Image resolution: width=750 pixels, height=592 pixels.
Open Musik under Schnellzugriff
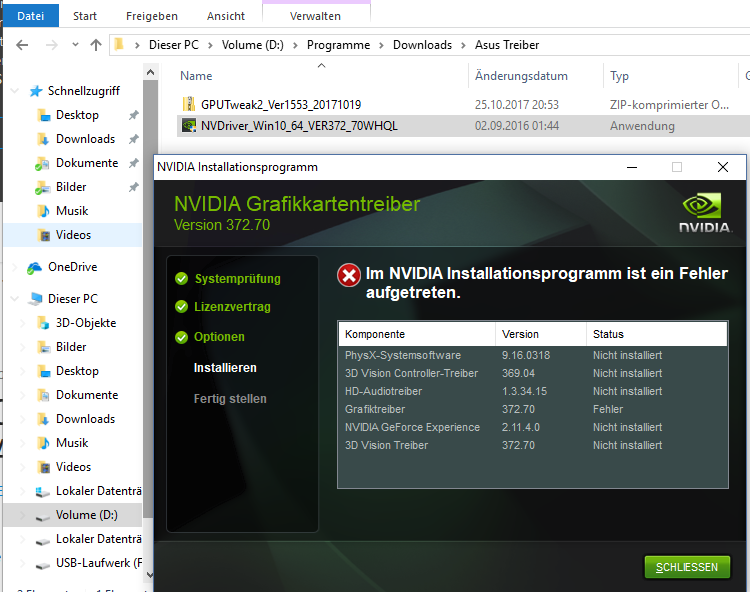tap(72, 210)
